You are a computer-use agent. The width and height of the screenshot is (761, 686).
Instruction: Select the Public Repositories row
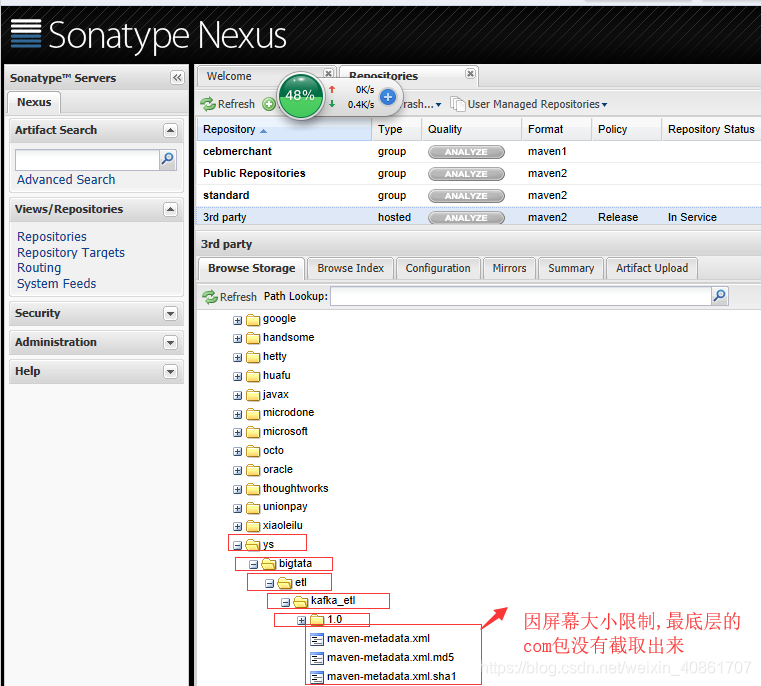tap(478, 173)
